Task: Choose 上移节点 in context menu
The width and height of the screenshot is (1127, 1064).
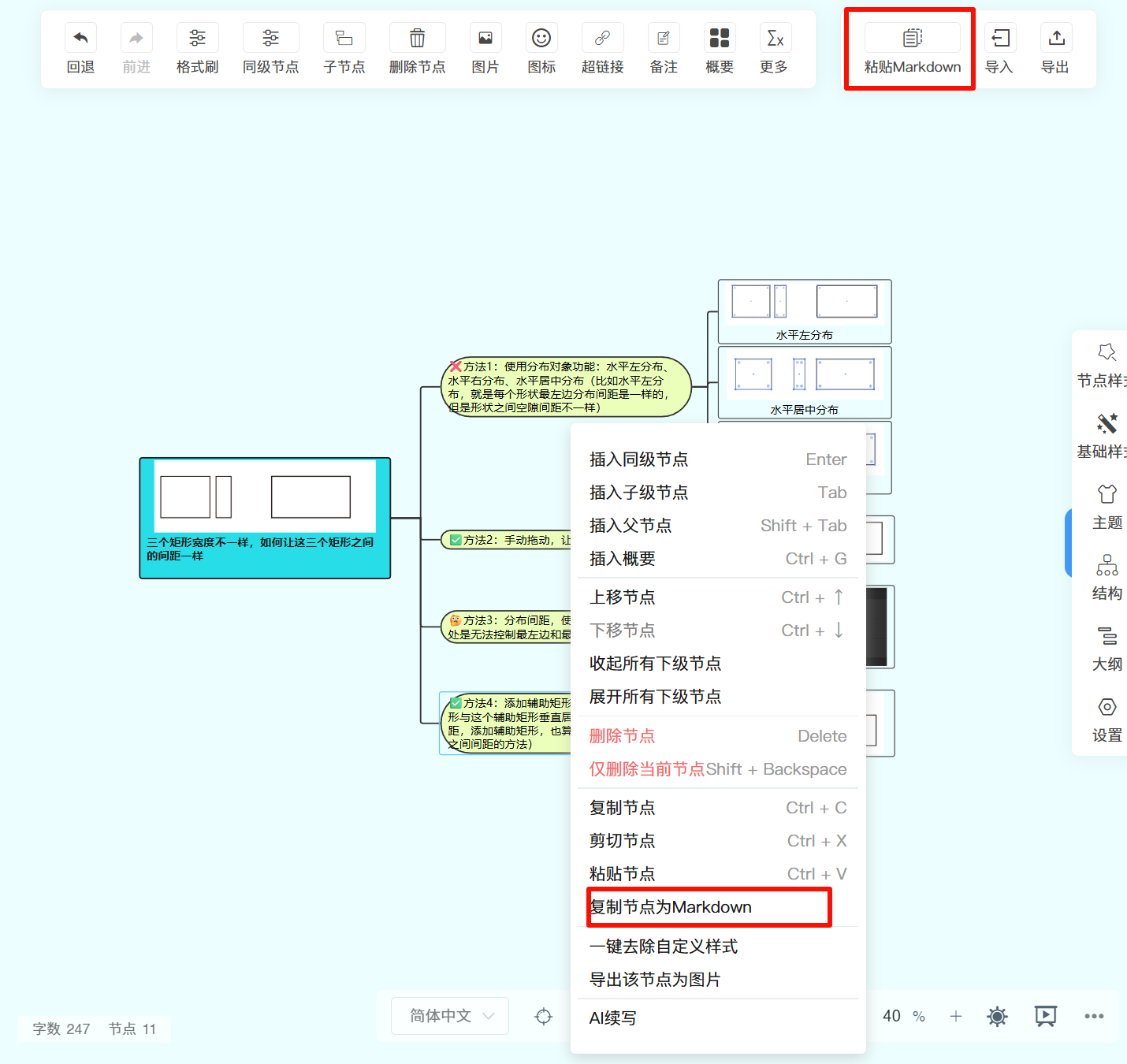Action: coord(718,597)
